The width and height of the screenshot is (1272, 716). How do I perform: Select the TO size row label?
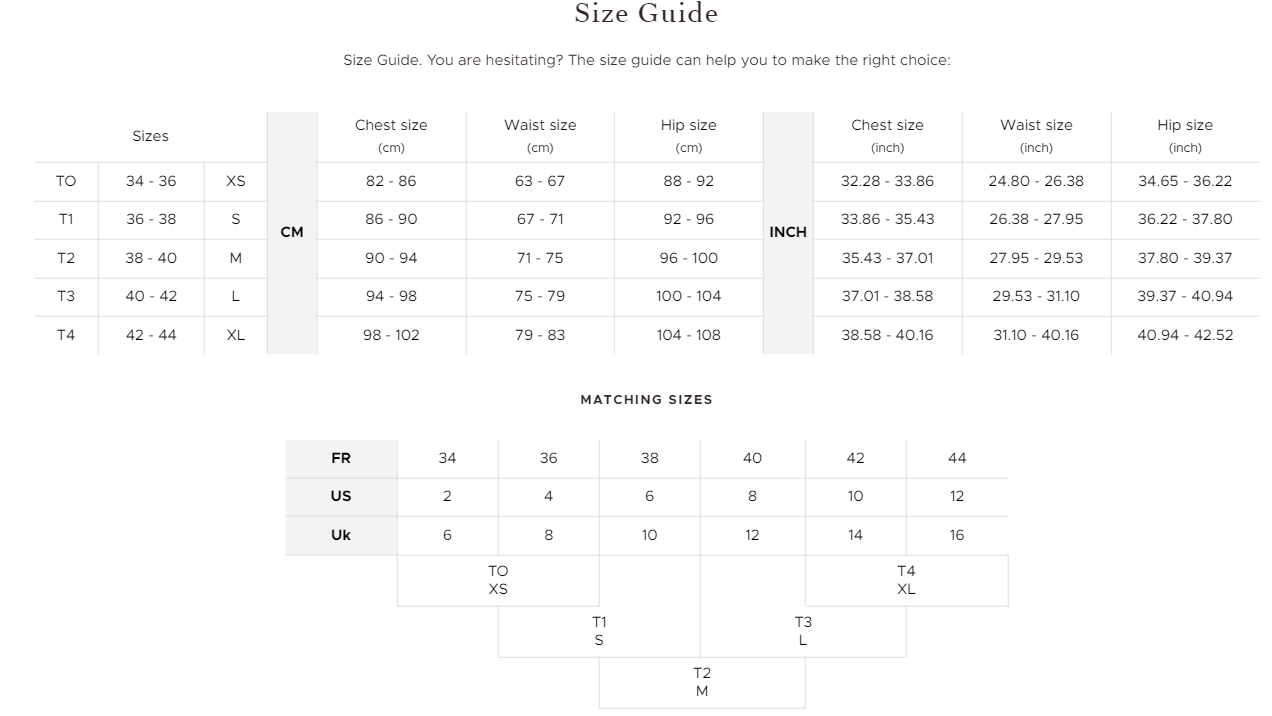pos(66,181)
